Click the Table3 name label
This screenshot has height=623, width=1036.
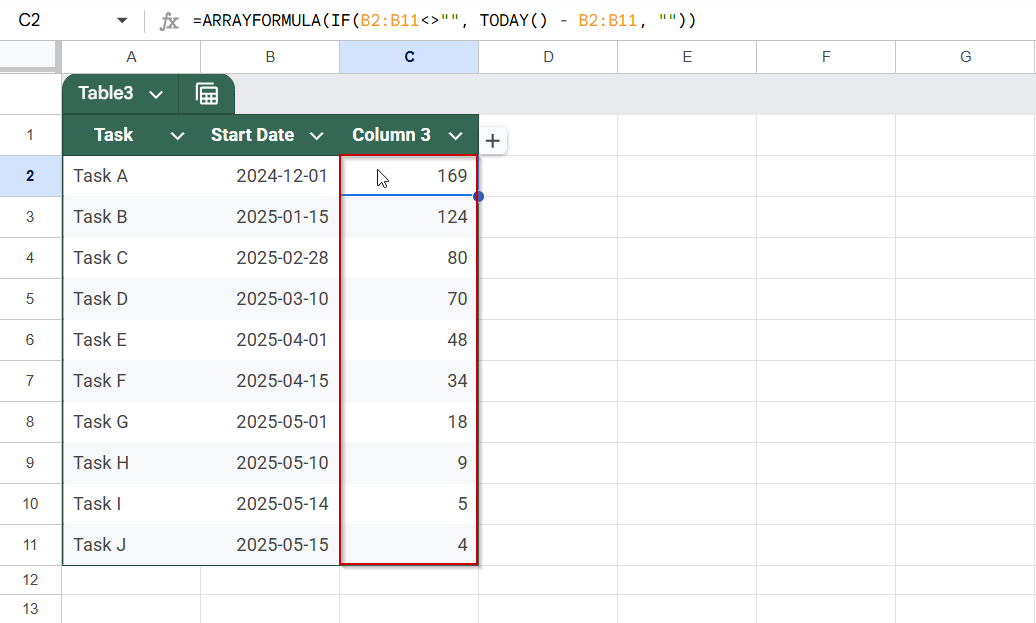tap(106, 93)
